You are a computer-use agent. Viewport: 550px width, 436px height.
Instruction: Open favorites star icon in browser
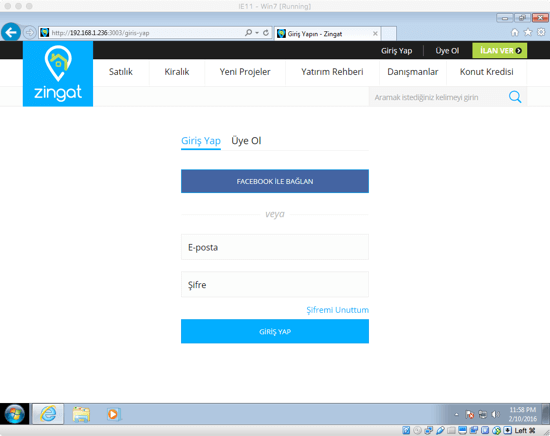point(528,32)
